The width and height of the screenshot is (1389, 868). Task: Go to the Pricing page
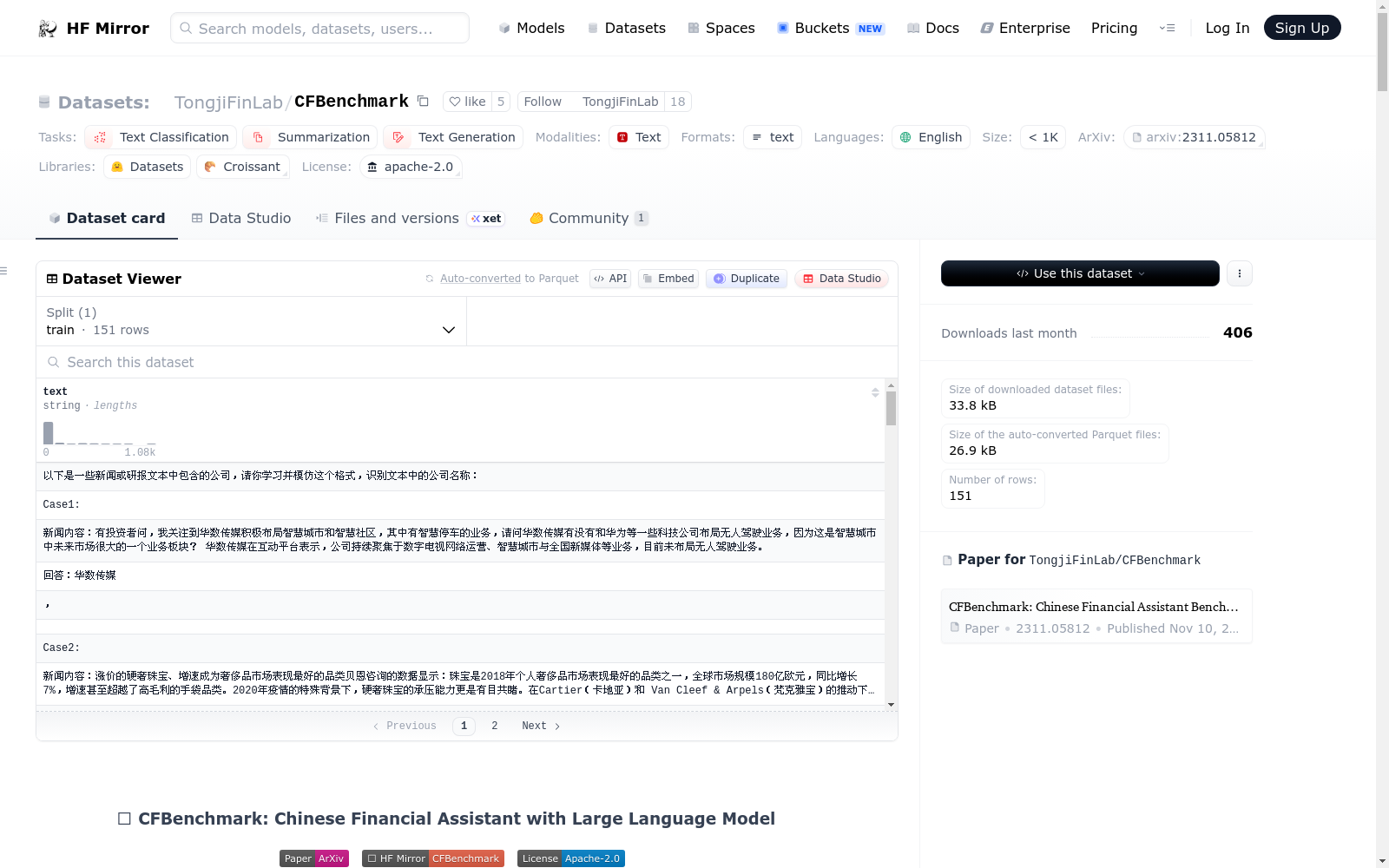(x=1114, y=28)
